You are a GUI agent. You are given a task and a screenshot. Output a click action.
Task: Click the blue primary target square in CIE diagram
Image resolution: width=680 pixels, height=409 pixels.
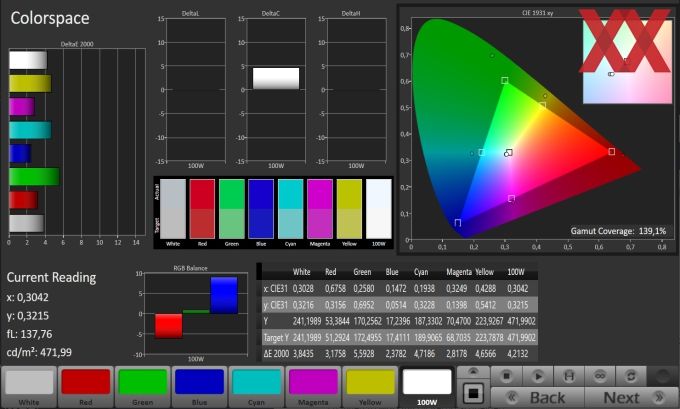pos(458,222)
